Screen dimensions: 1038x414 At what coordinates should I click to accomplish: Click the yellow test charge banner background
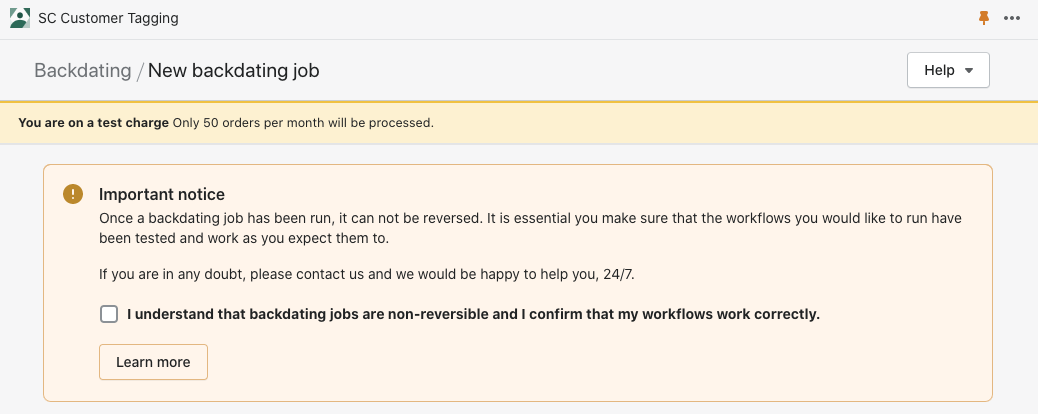click(728, 123)
